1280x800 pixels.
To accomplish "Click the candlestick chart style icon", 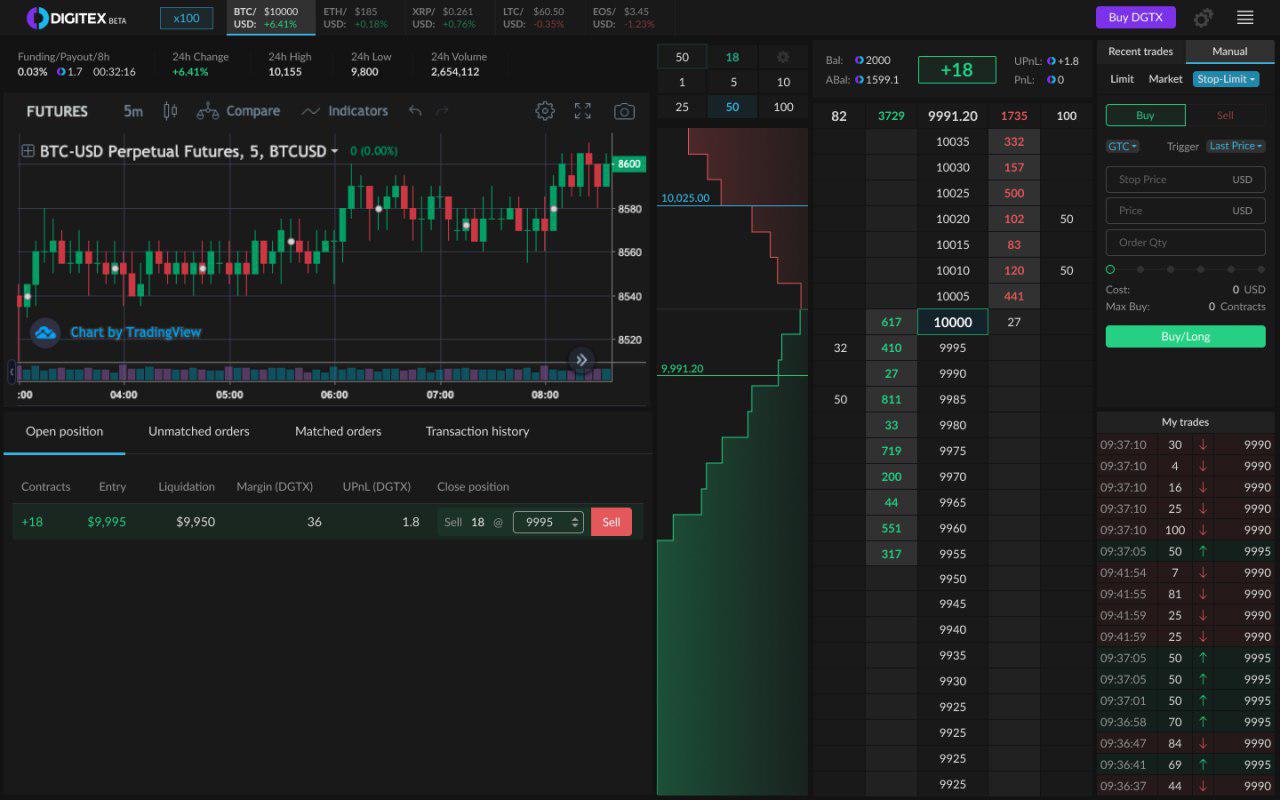I will (170, 111).
